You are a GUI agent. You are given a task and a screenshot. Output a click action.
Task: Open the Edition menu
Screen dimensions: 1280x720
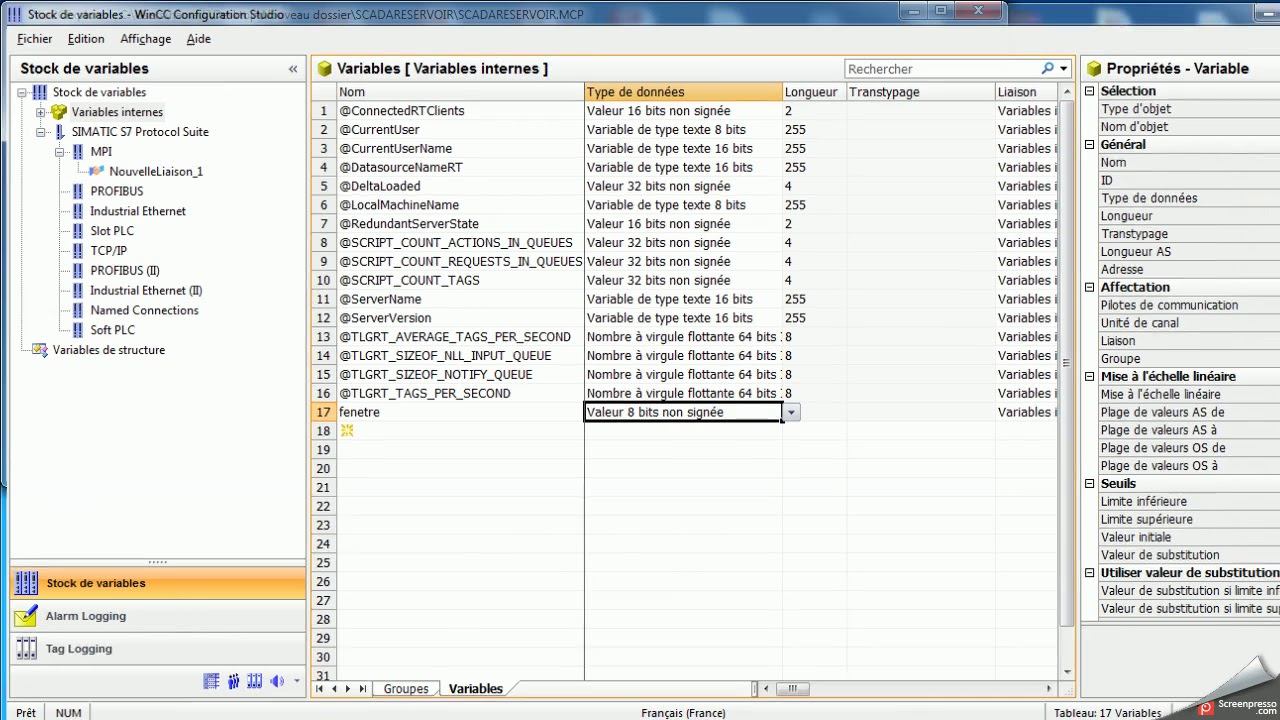(86, 39)
